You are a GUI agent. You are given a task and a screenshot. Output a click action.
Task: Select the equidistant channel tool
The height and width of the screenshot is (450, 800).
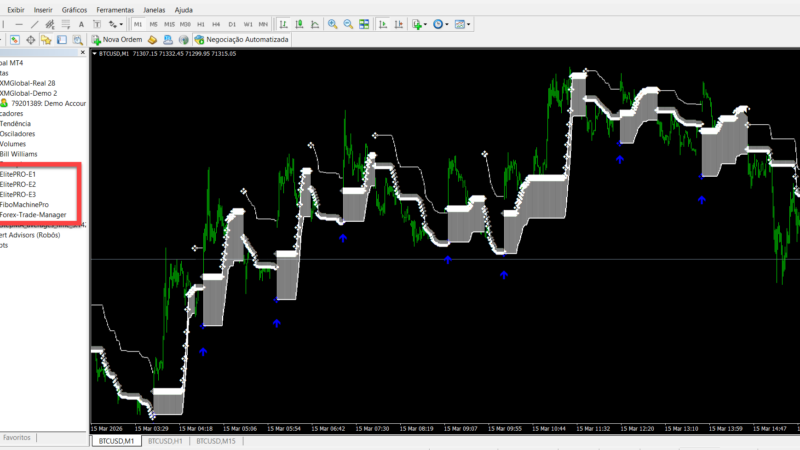[49, 24]
